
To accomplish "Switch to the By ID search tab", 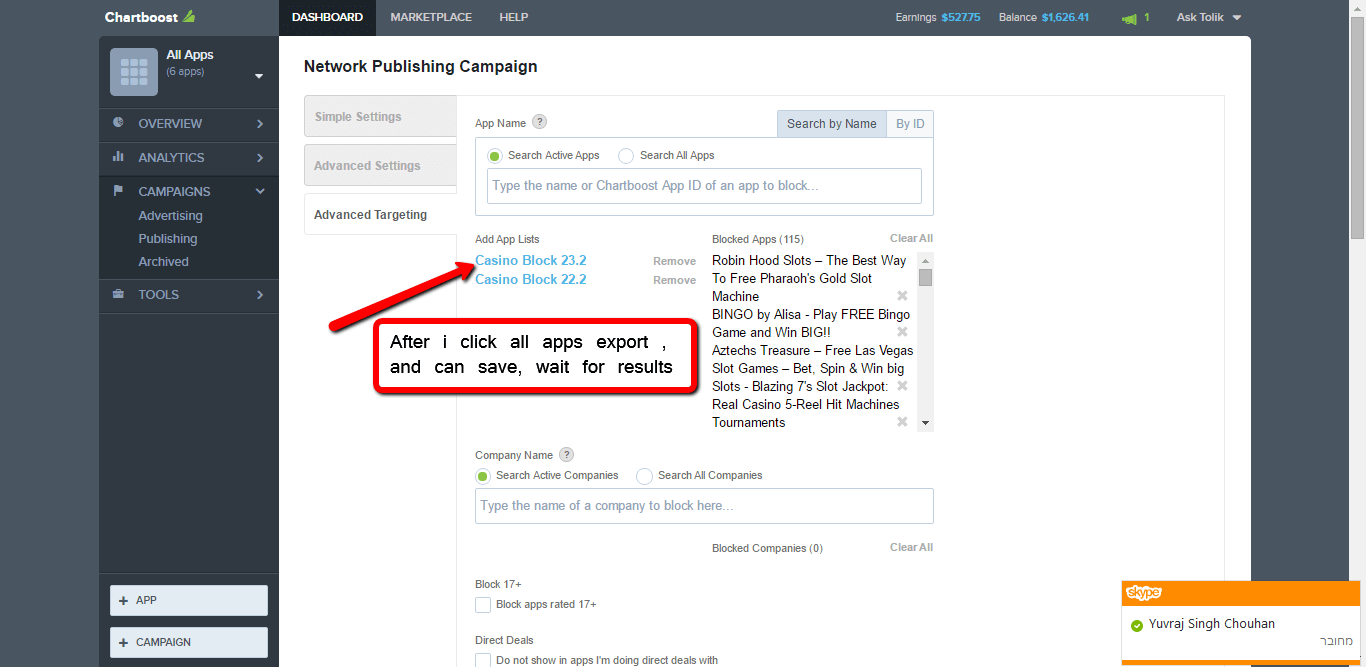I will click(x=910, y=124).
